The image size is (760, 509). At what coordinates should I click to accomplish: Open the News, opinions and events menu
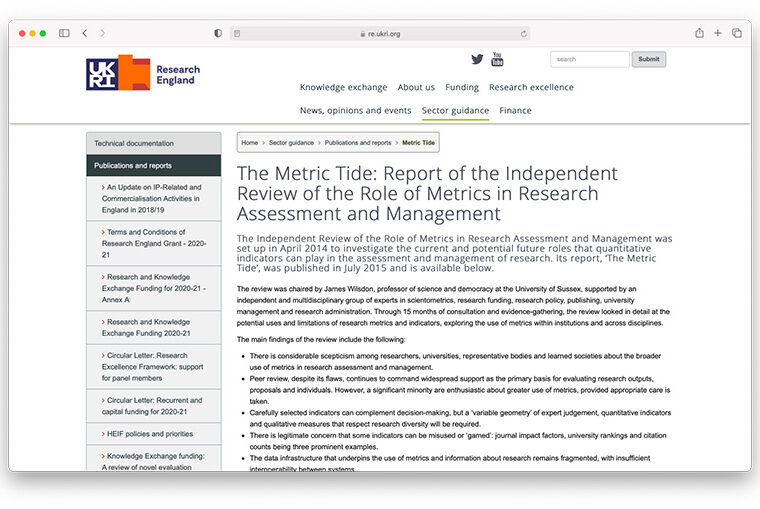click(355, 111)
